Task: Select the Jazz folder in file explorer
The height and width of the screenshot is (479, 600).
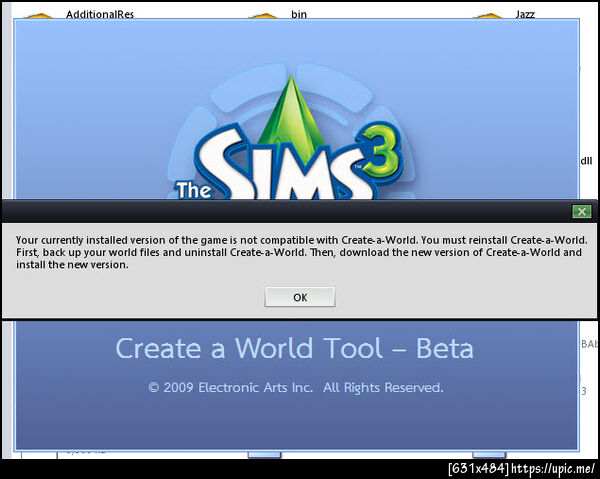Action: tap(525, 15)
